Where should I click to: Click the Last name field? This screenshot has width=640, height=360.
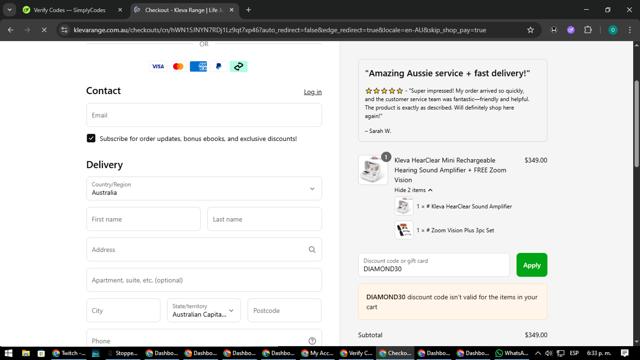pos(264,219)
